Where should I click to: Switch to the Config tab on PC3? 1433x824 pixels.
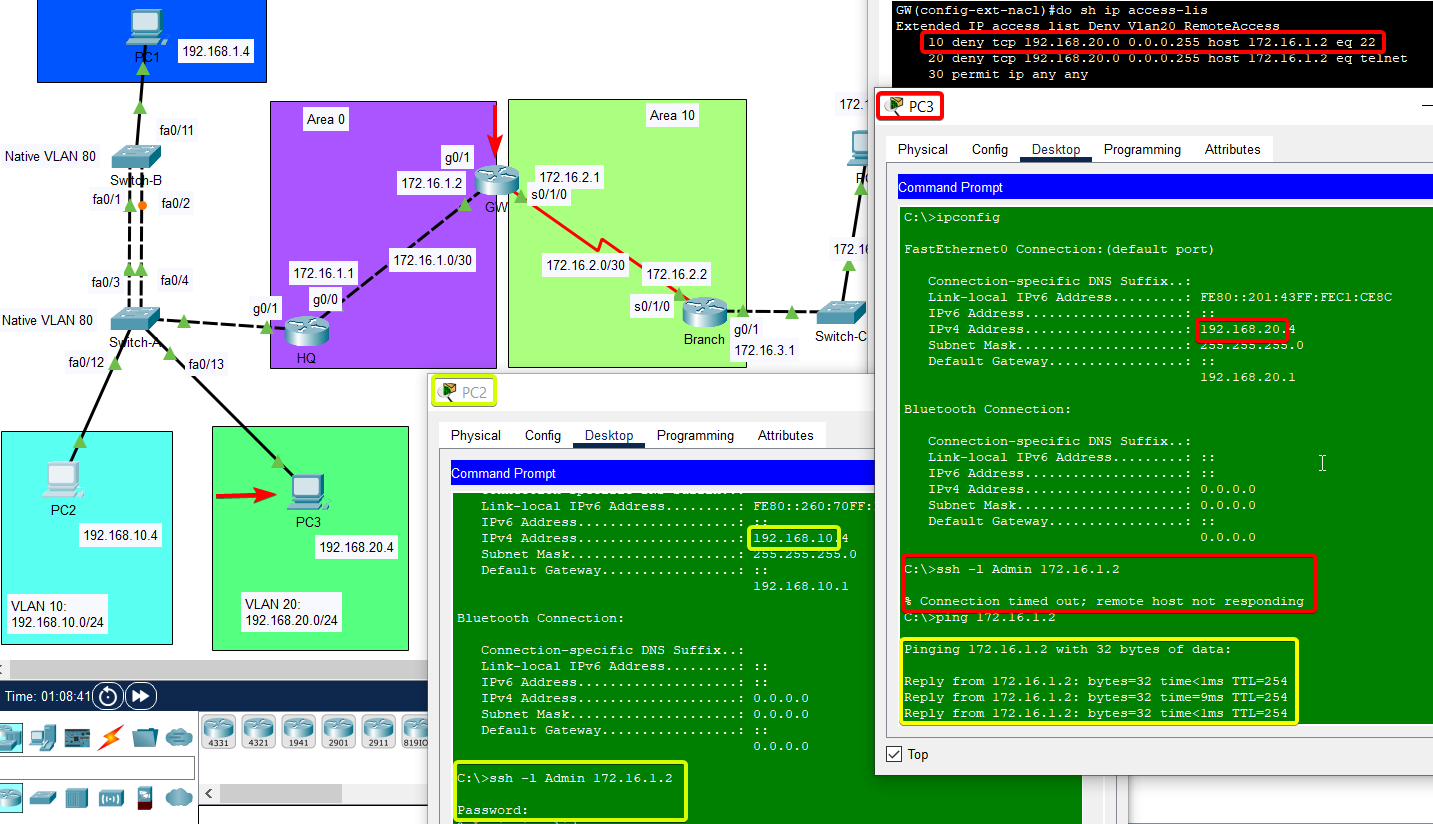[989, 149]
